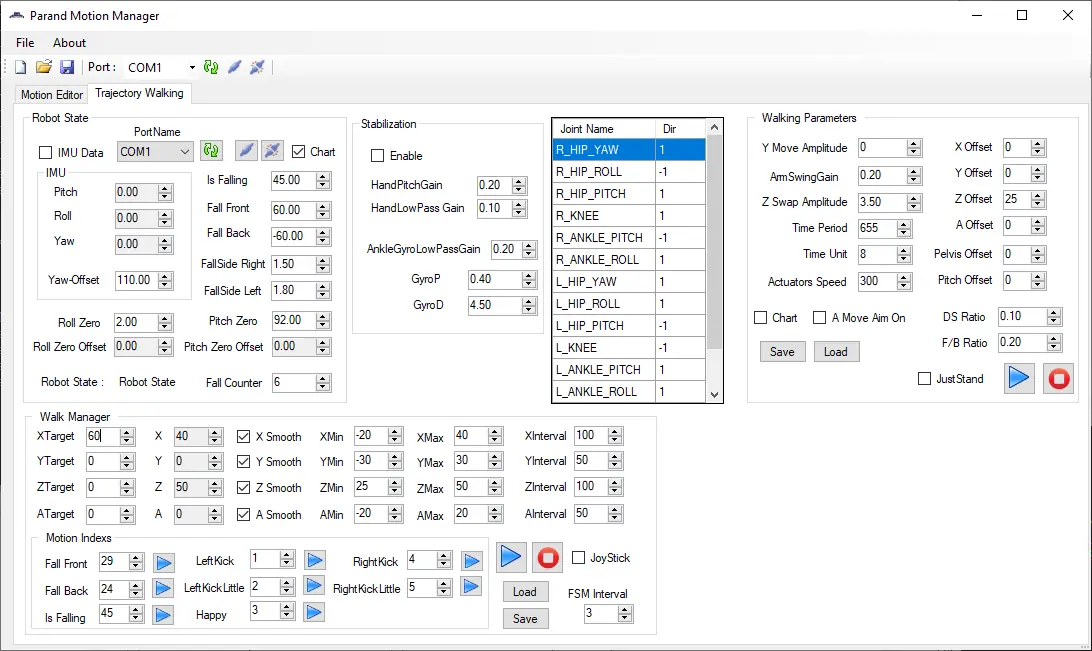The image size is (1092, 651).
Task: Click the toolbar connect plug icon
Action: [235, 67]
